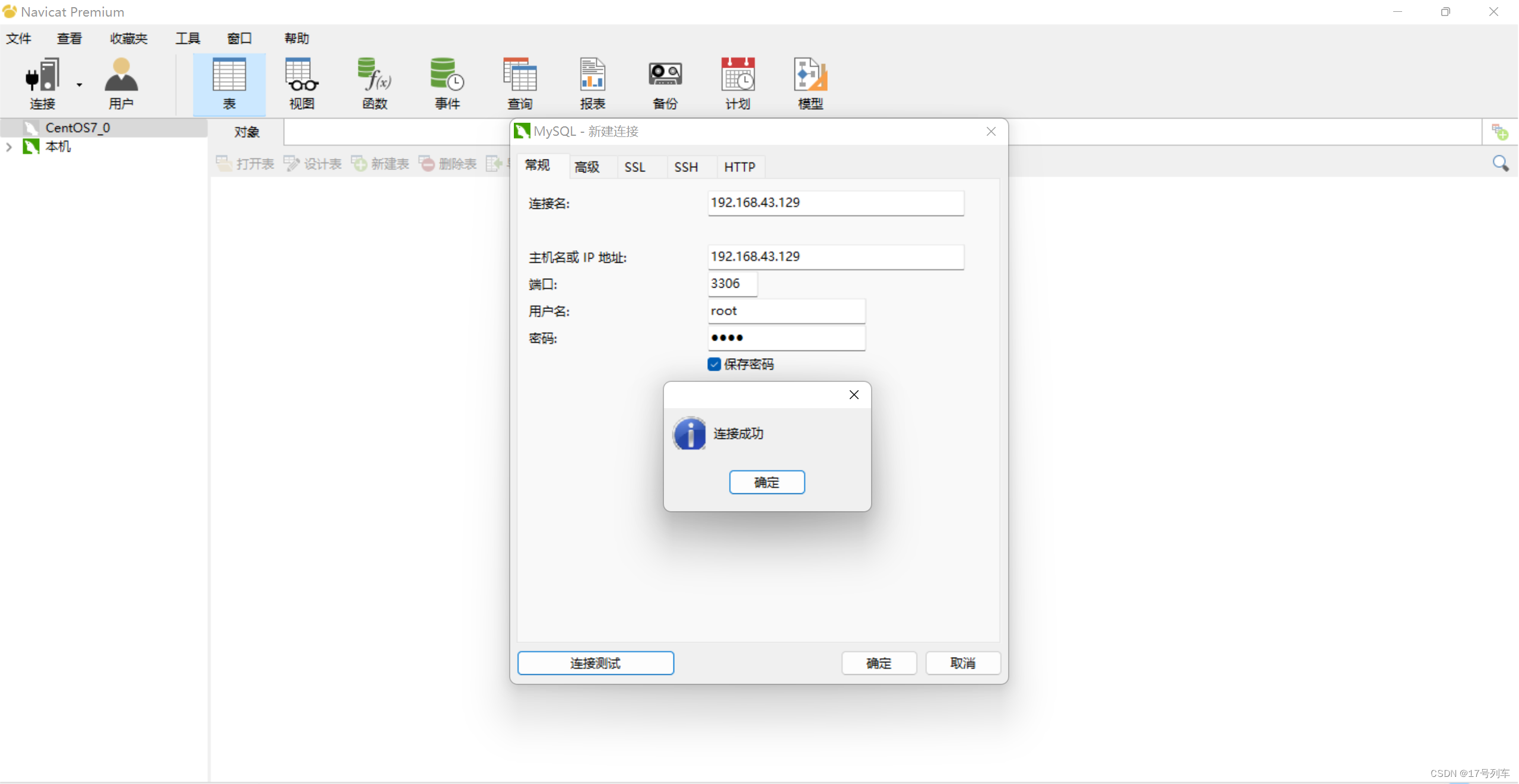Select CentOS7_0 in the connection tree
The image size is (1519, 784).
pos(77,128)
